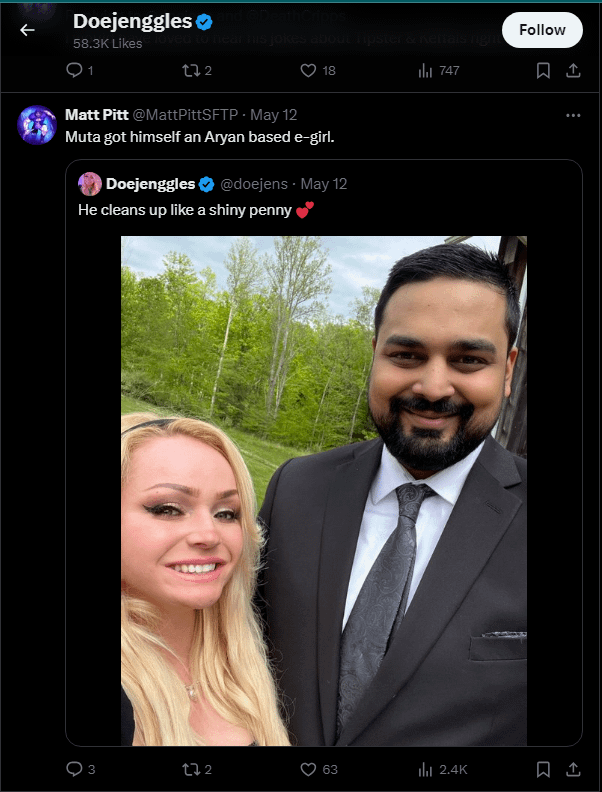The image size is (602, 792).
Task: Open the @MattPittSFTP handle link
Action: (185, 115)
